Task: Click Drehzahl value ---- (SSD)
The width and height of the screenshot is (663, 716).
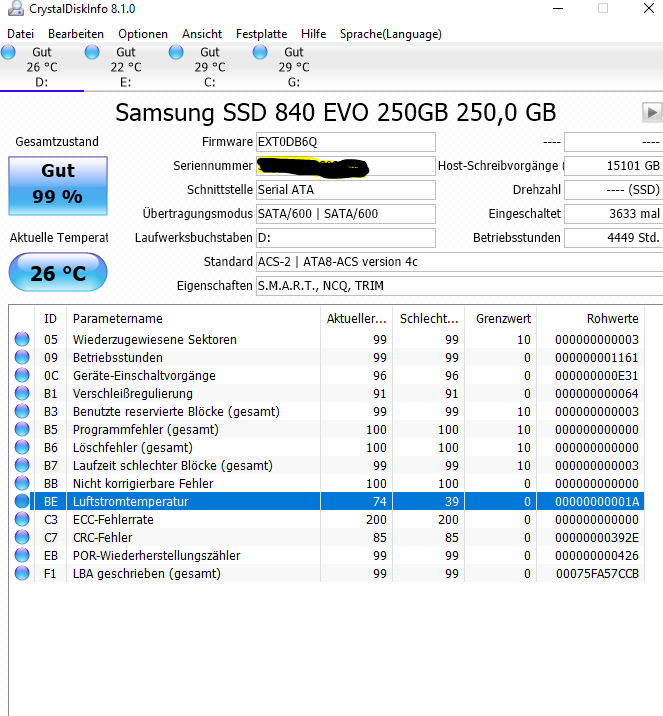Action: [x=614, y=190]
